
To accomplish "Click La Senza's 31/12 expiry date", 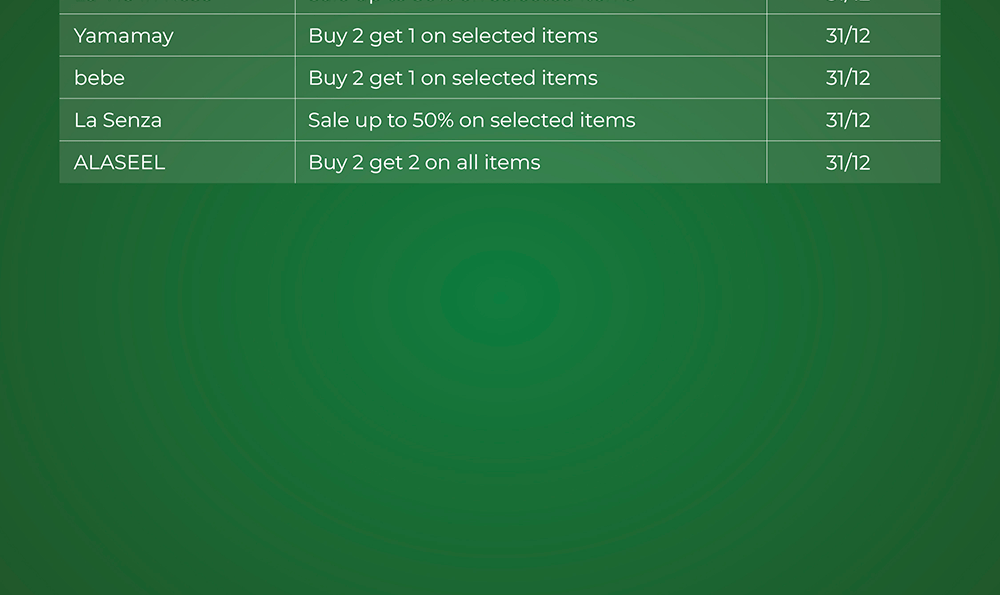I will (848, 120).
